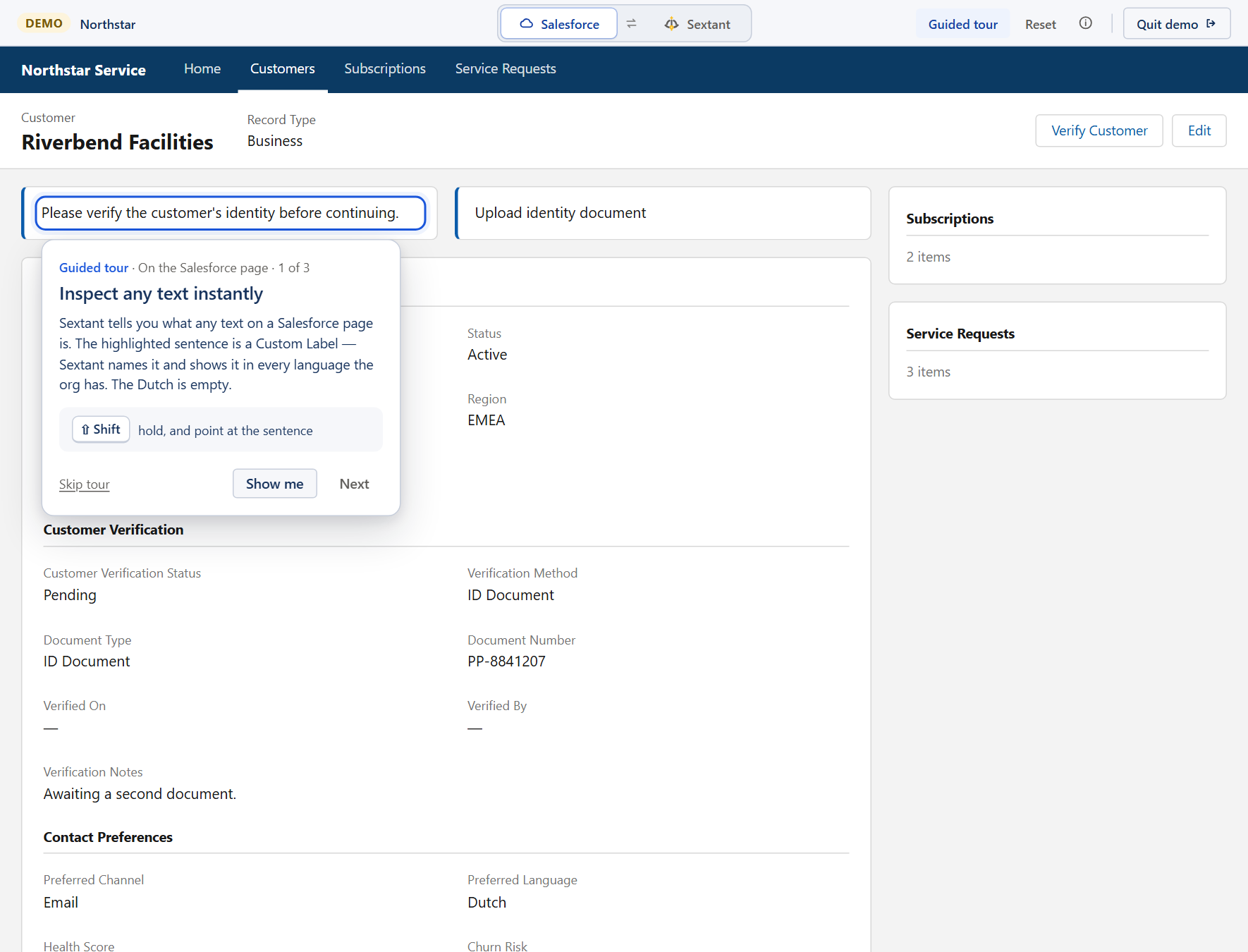Click the '2 items' text

[x=928, y=257]
